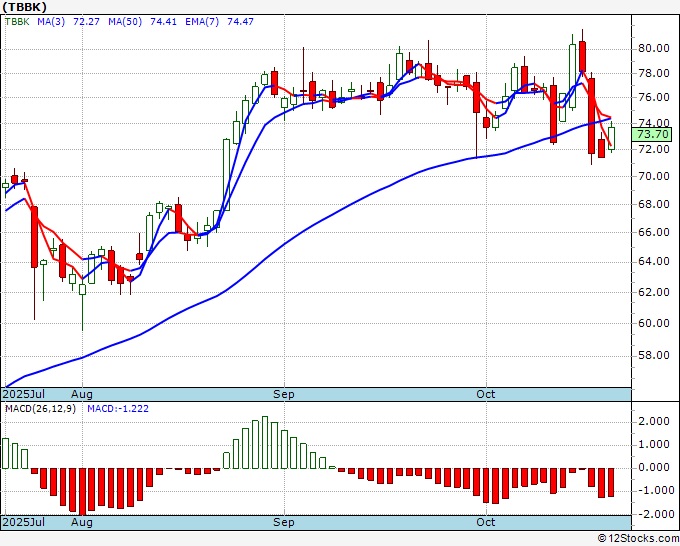Click the 66.00 price axis label

click(x=654, y=232)
